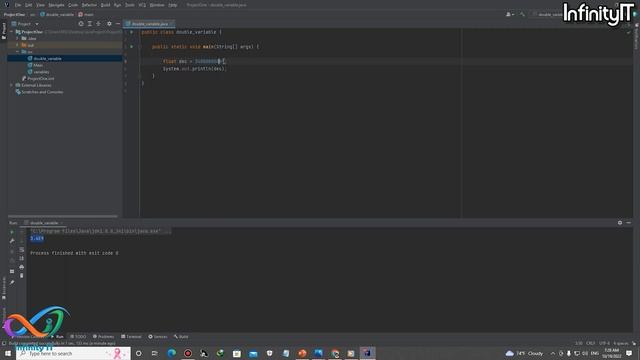Collapse the ProjectOne root node

[12, 32]
